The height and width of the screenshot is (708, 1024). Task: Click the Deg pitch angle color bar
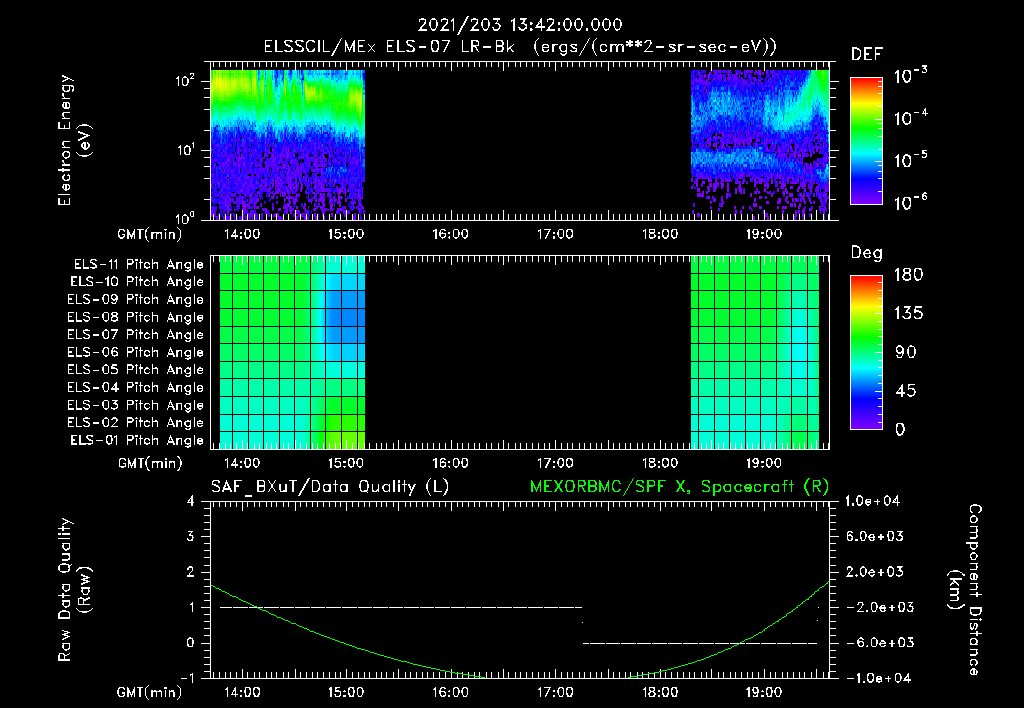[867, 352]
